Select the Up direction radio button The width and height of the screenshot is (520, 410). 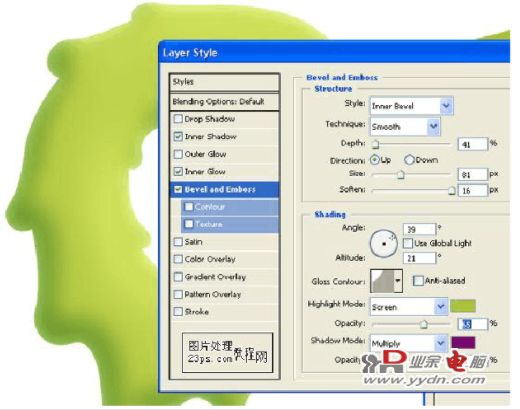pos(375,160)
